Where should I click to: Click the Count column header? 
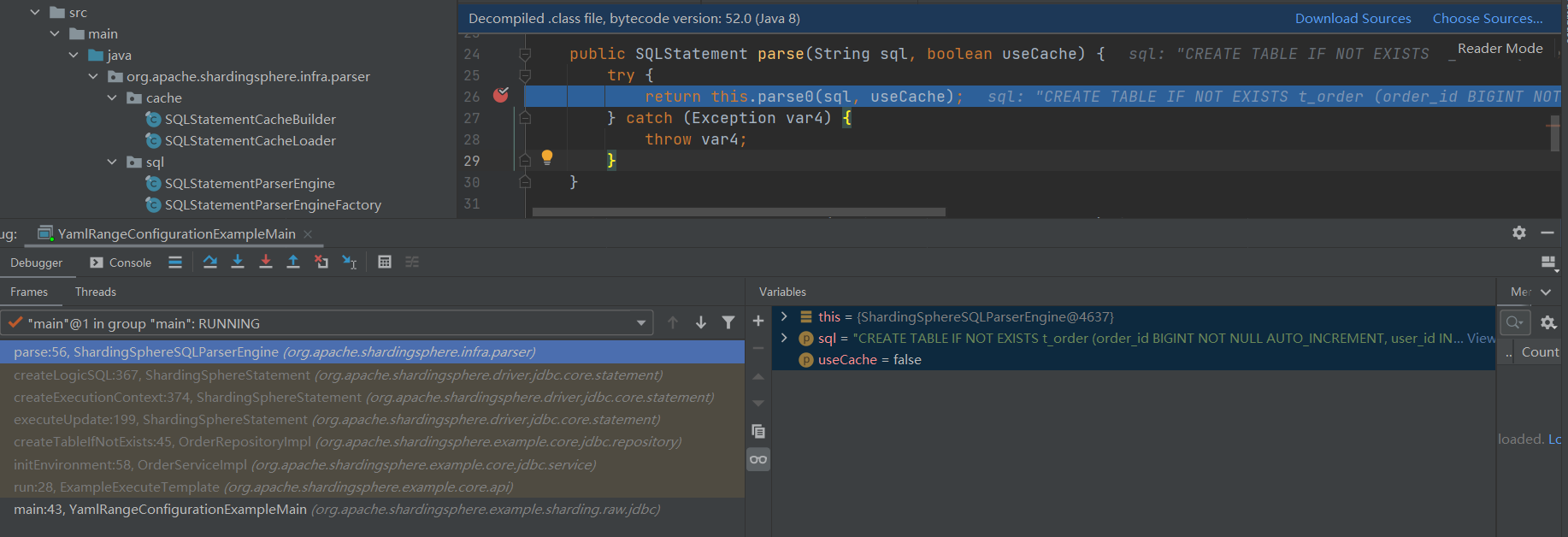tap(1540, 352)
